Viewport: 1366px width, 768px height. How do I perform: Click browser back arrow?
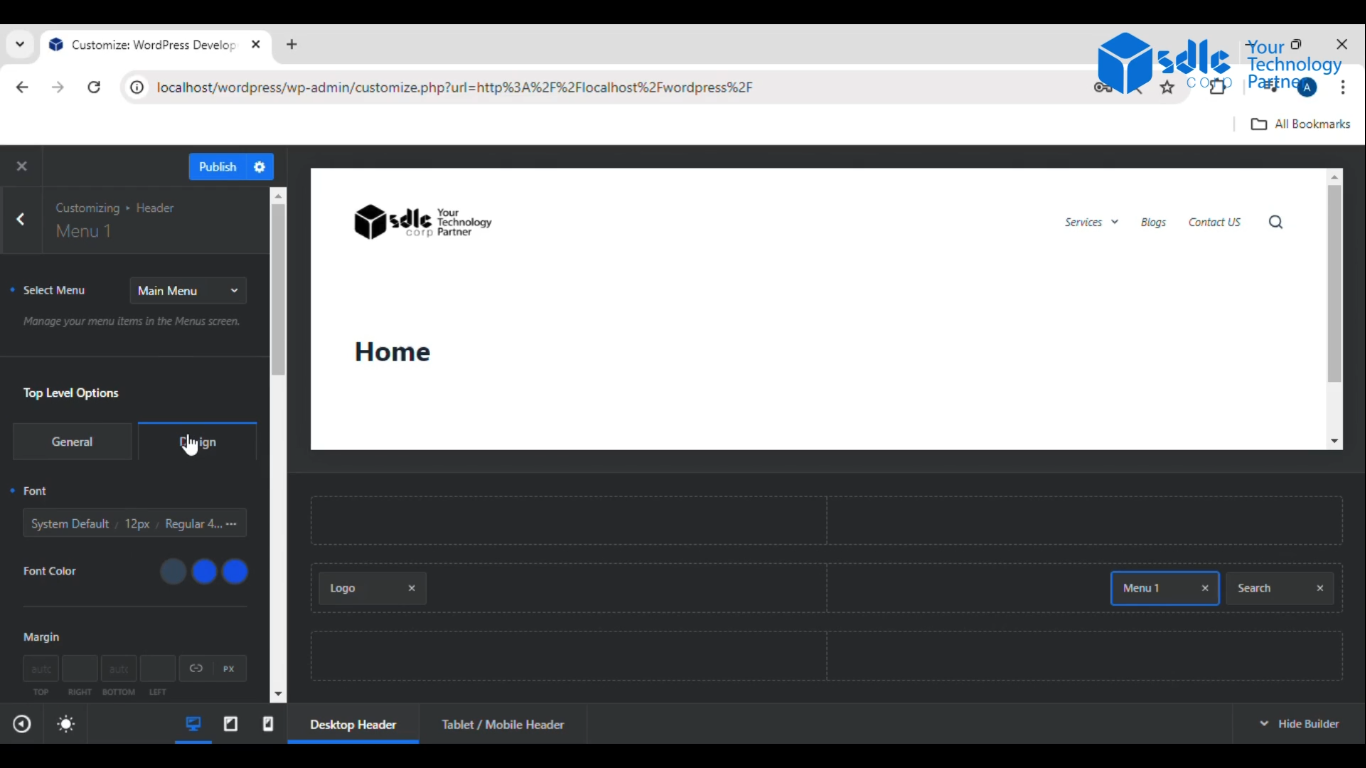coord(22,87)
